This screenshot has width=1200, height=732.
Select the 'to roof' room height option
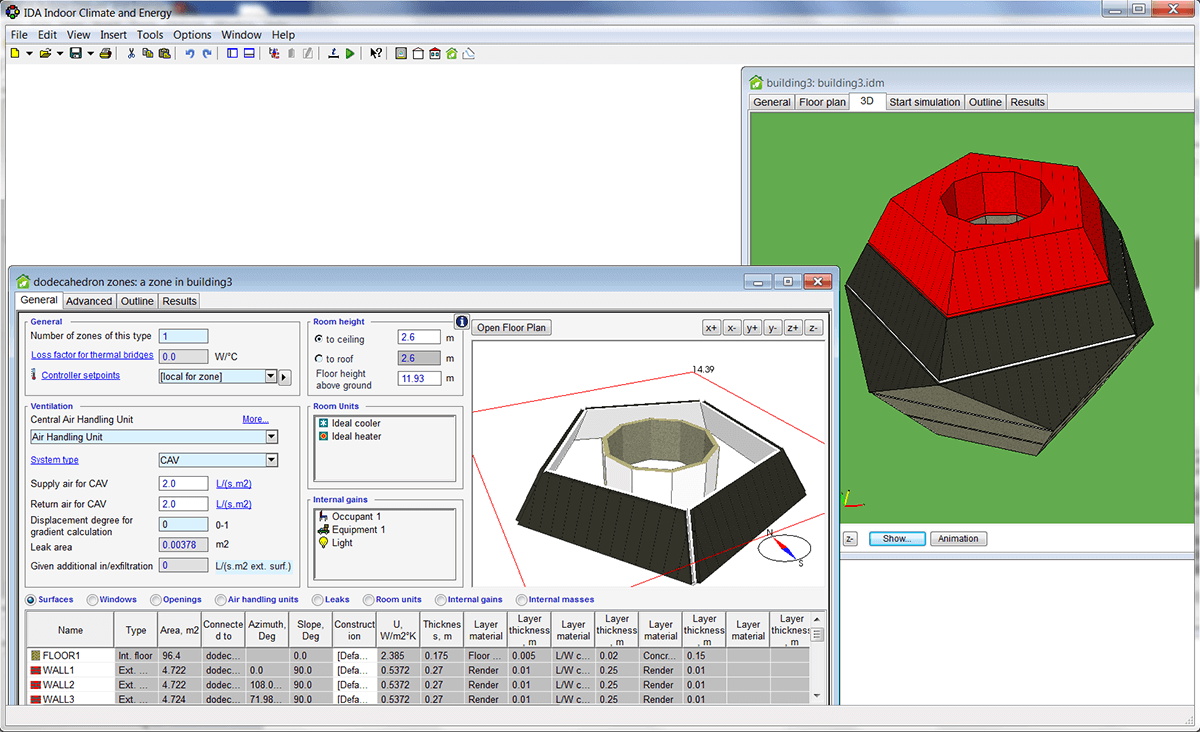coord(318,359)
